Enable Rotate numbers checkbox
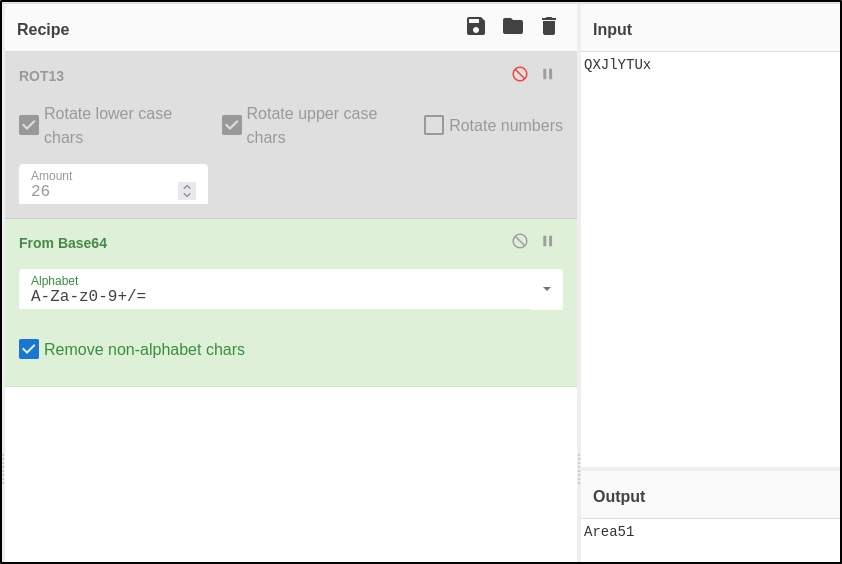 (434, 125)
